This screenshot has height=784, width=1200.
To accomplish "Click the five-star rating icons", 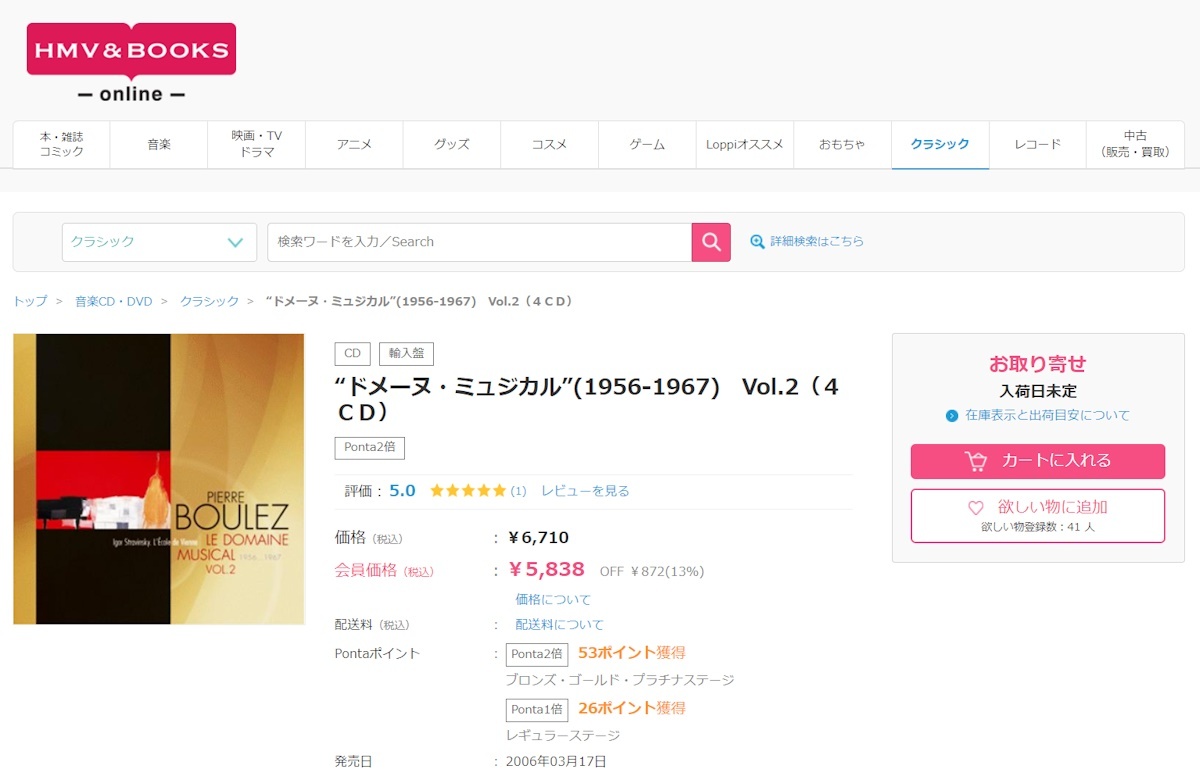I will click(x=468, y=490).
